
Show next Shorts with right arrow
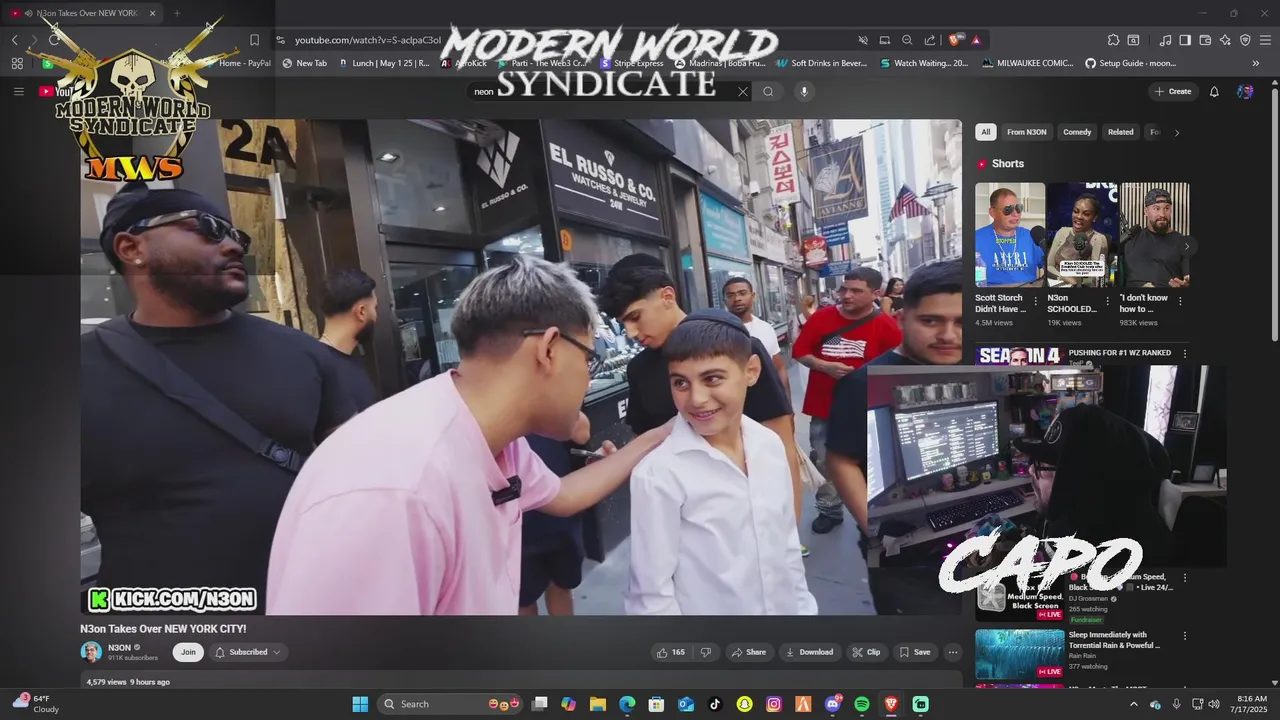pyautogui.click(x=1187, y=246)
